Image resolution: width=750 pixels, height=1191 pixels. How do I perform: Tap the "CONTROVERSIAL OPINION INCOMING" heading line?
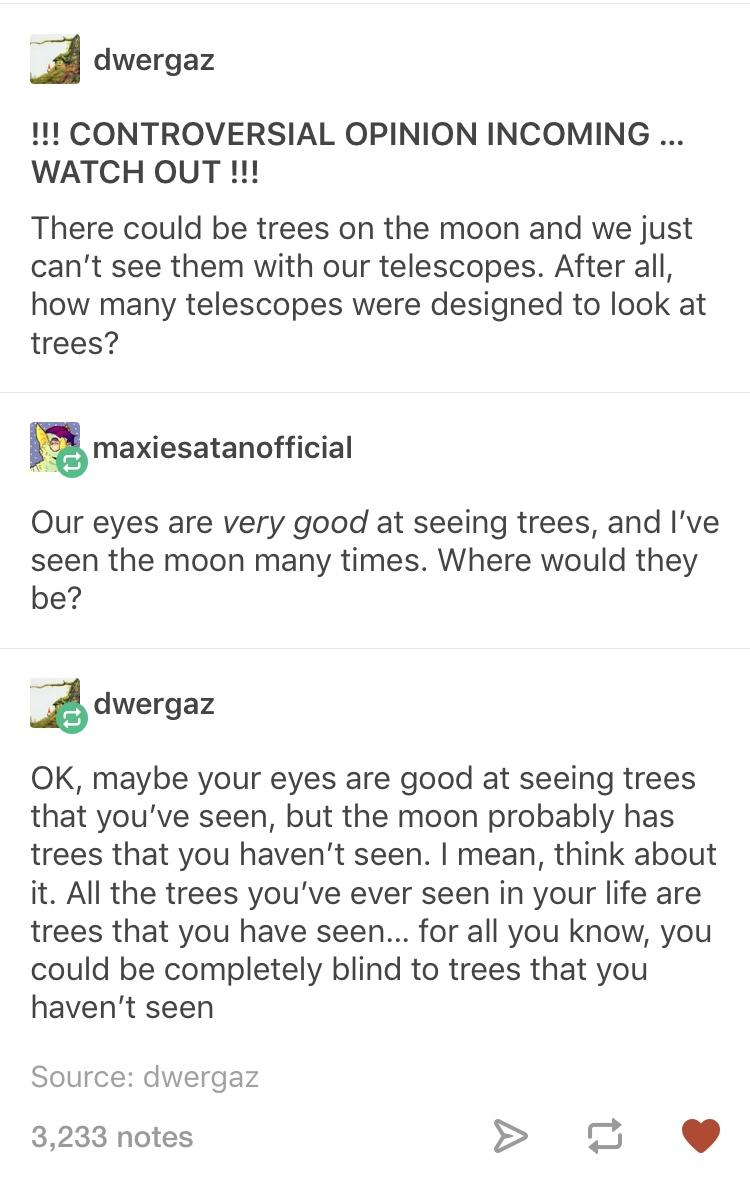(356, 134)
